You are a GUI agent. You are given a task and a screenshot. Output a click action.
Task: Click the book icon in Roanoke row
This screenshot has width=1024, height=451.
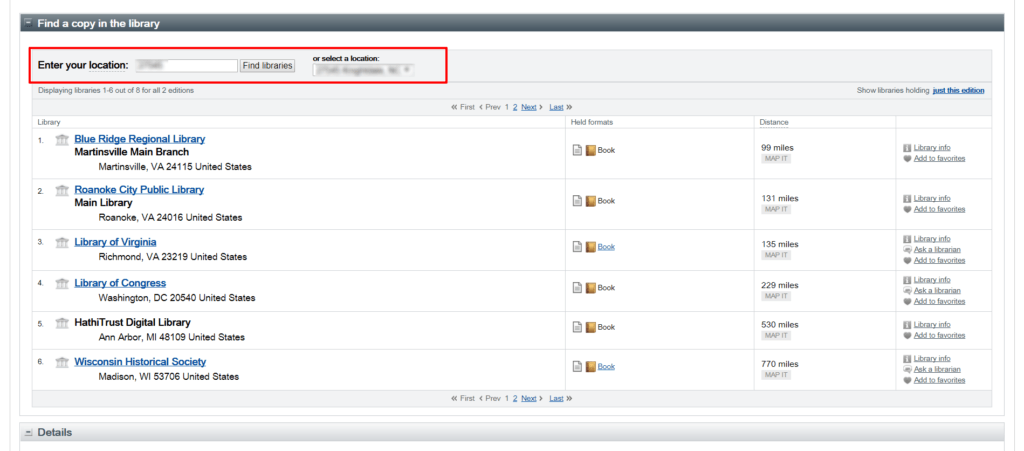click(x=590, y=201)
